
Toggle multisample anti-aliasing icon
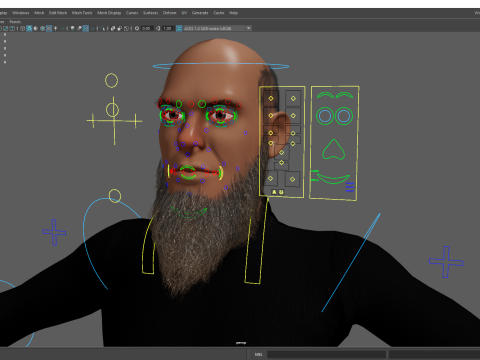click(x=86, y=29)
